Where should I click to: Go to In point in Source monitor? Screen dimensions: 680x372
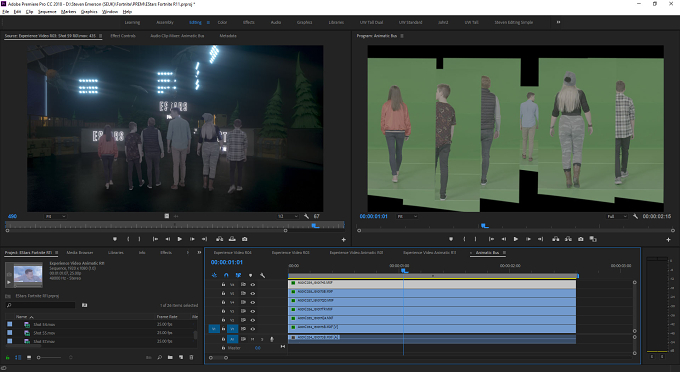(155, 239)
